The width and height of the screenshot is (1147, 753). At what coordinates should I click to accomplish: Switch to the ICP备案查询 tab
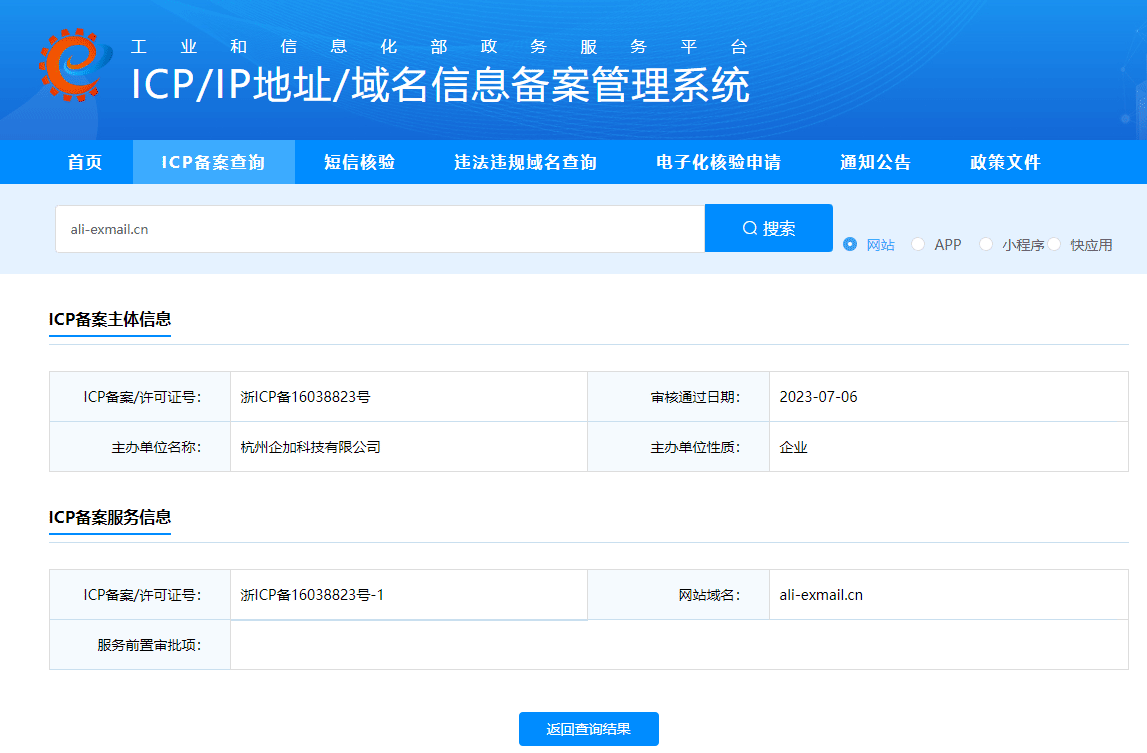click(213, 162)
